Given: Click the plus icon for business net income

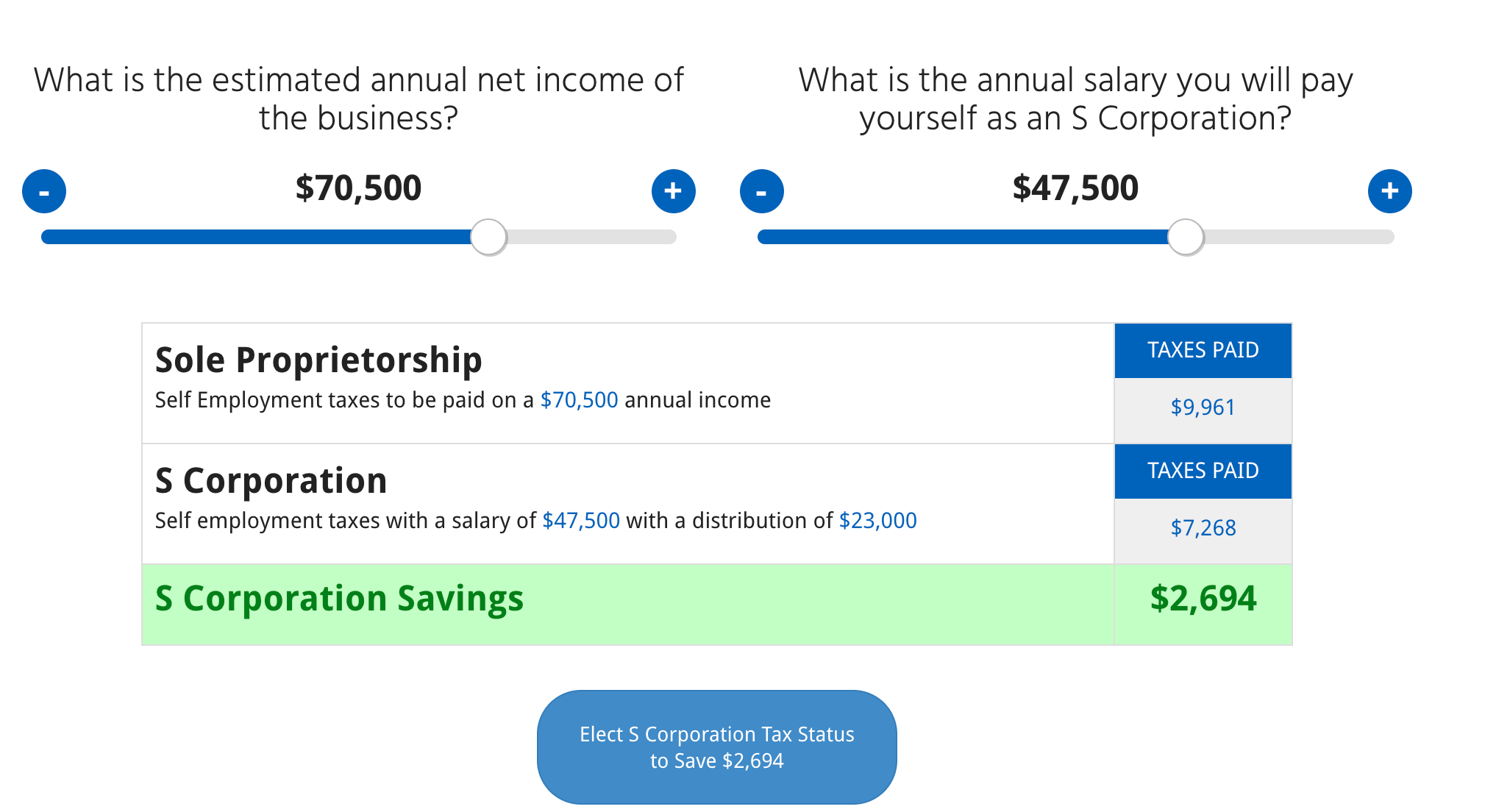Looking at the screenshot, I should coord(673,190).
